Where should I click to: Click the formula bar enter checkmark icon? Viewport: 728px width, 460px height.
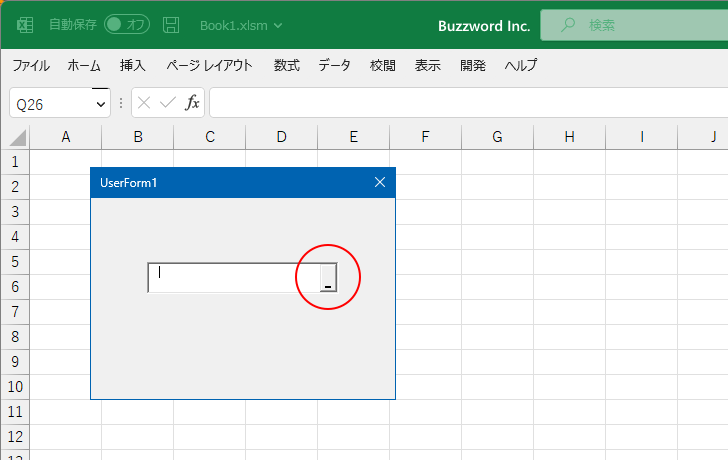pyautogui.click(x=167, y=103)
